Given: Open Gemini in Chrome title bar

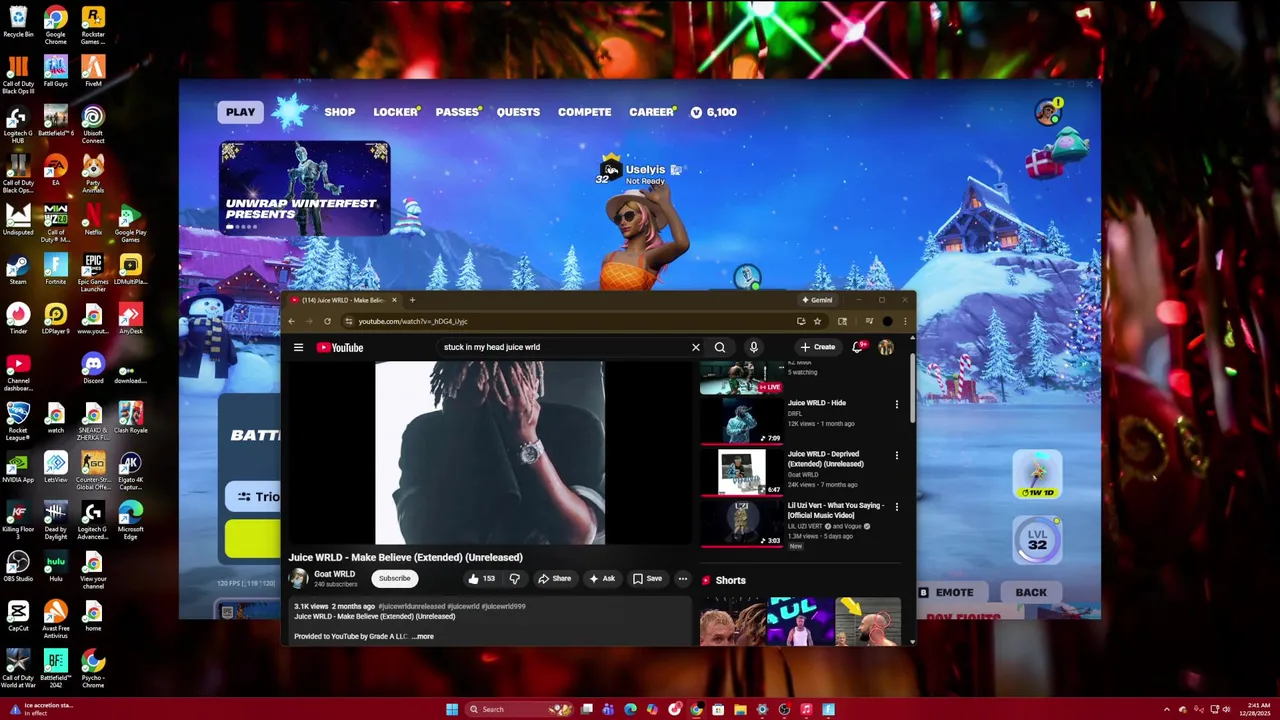Looking at the screenshot, I should [x=817, y=300].
